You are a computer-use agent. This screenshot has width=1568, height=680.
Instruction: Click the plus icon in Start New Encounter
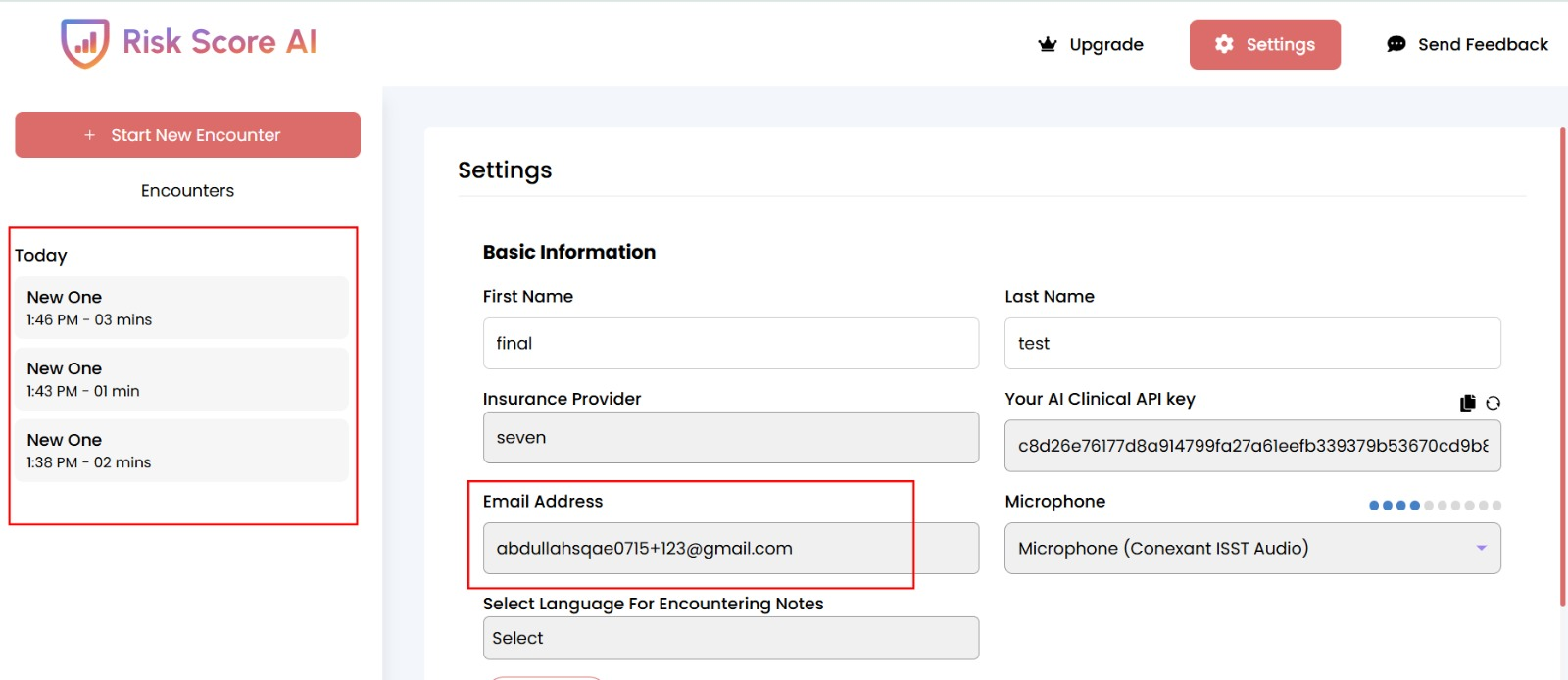tap(90, 135)
